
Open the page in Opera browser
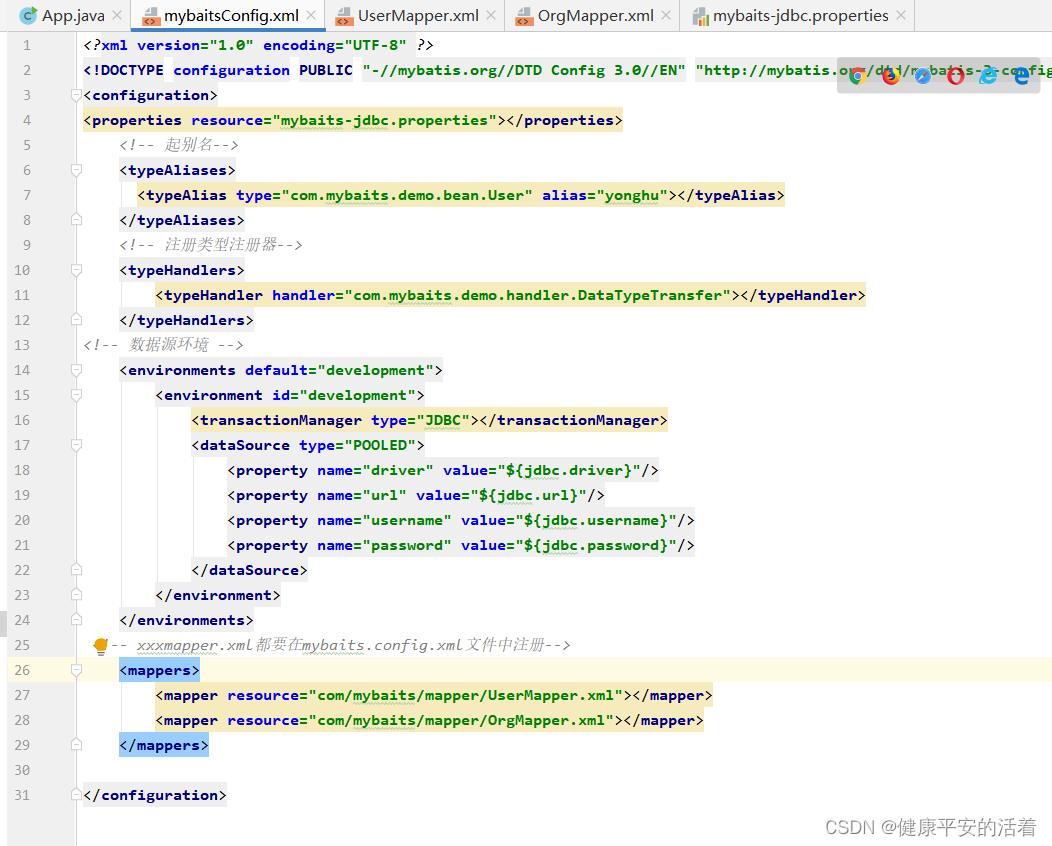955,76
